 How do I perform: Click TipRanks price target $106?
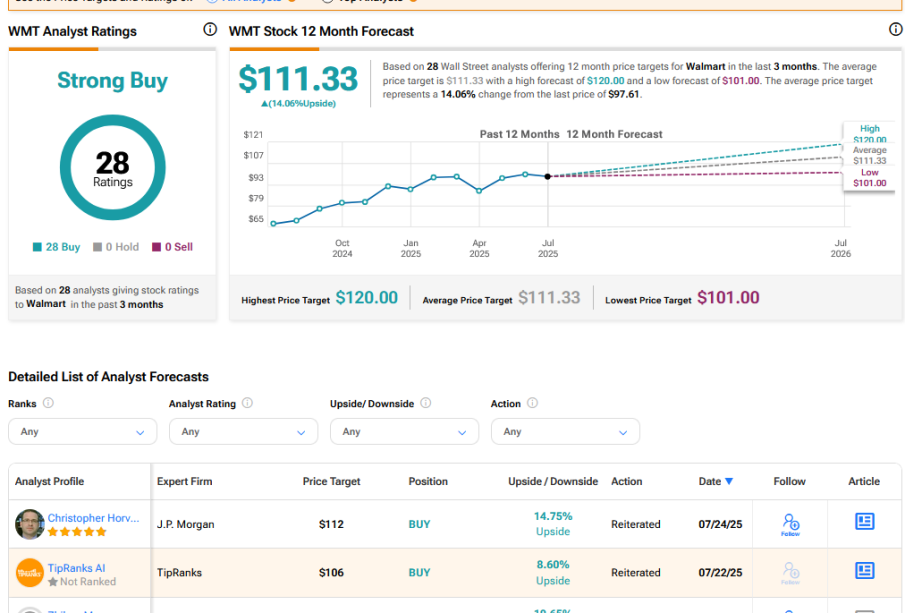[x=331, y=573]
